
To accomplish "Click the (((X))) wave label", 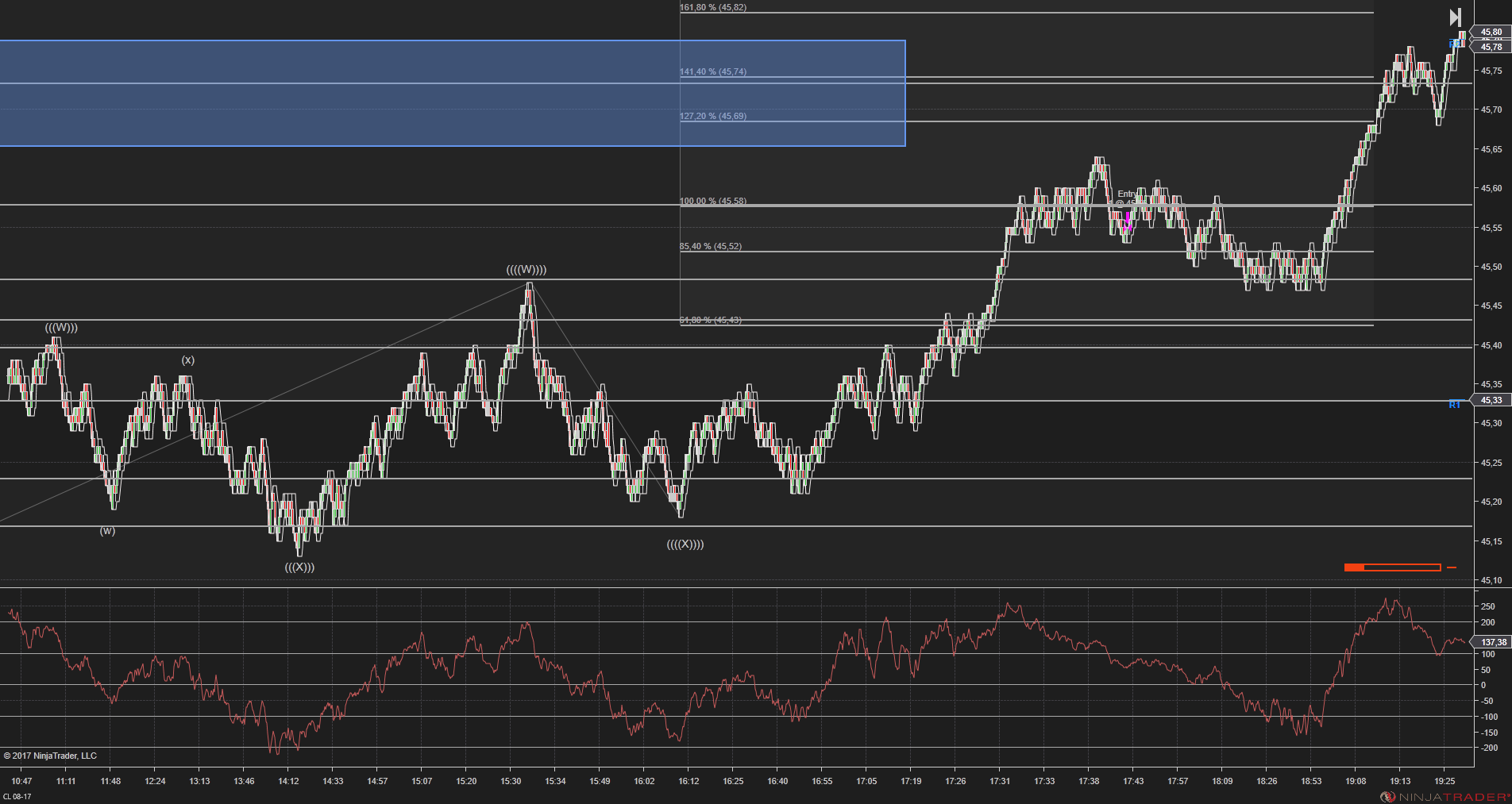I will (299, 567).
